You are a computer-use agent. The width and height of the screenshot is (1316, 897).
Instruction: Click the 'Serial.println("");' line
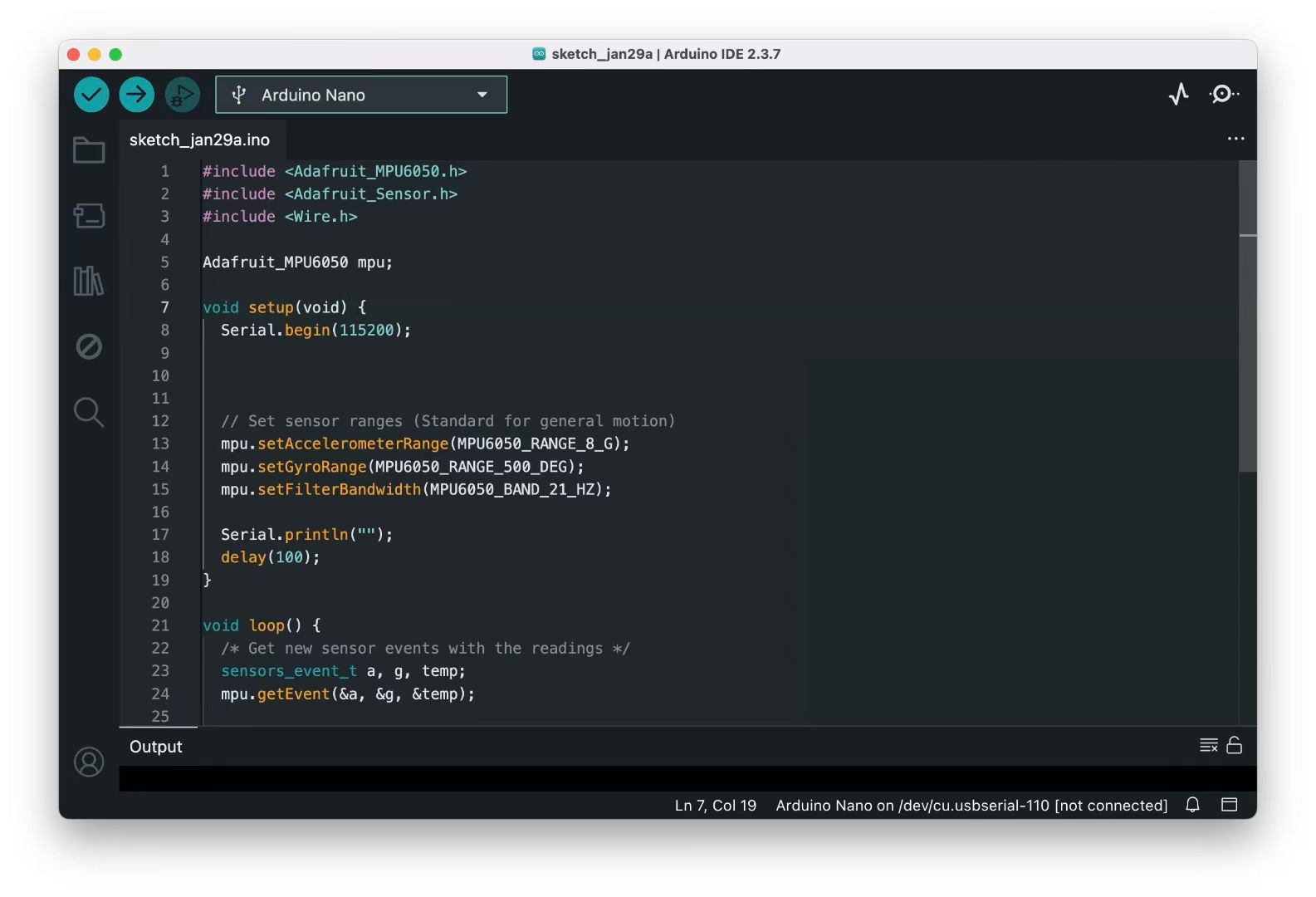(x=306, y=534)
